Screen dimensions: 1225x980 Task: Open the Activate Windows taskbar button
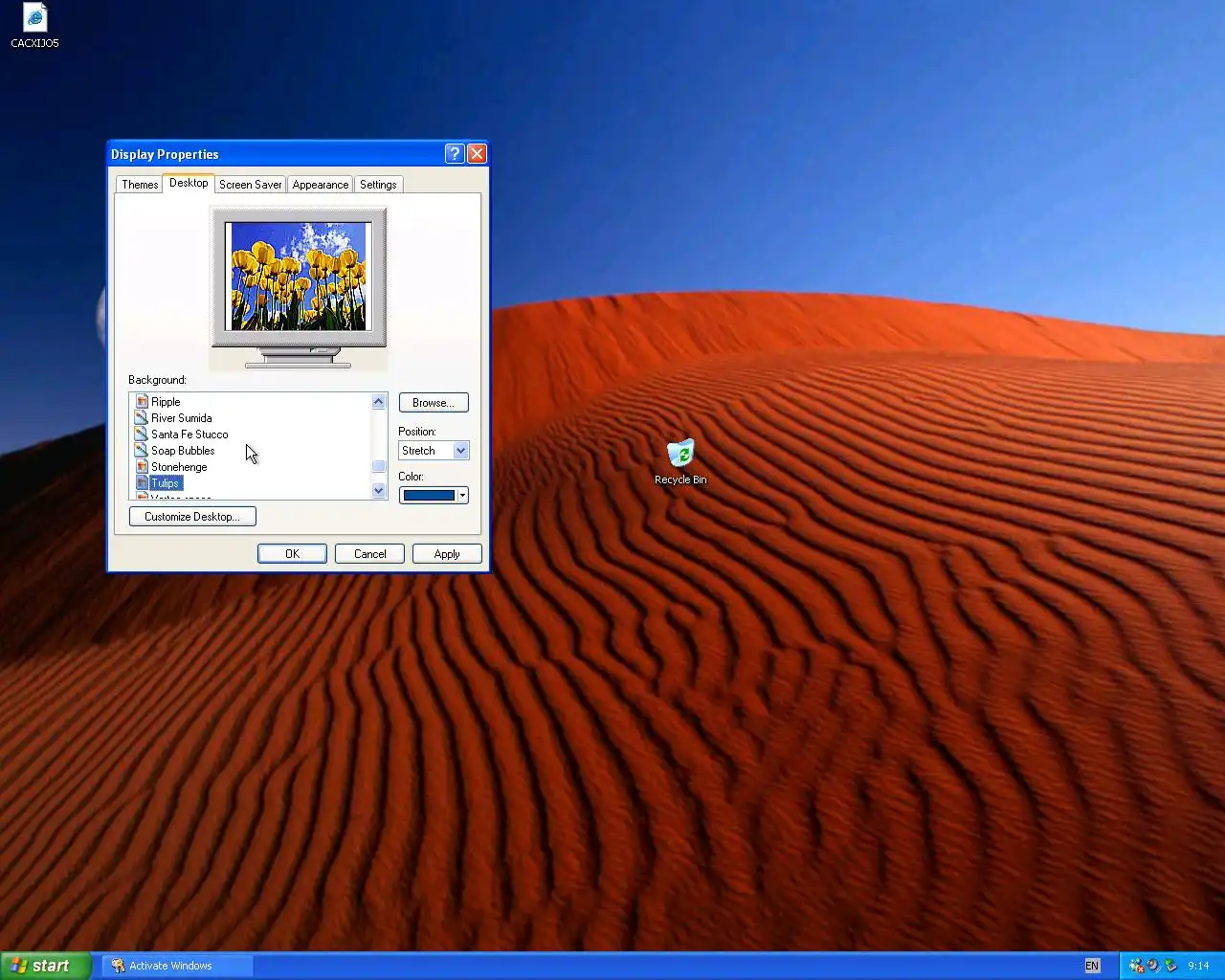point(177,966)
